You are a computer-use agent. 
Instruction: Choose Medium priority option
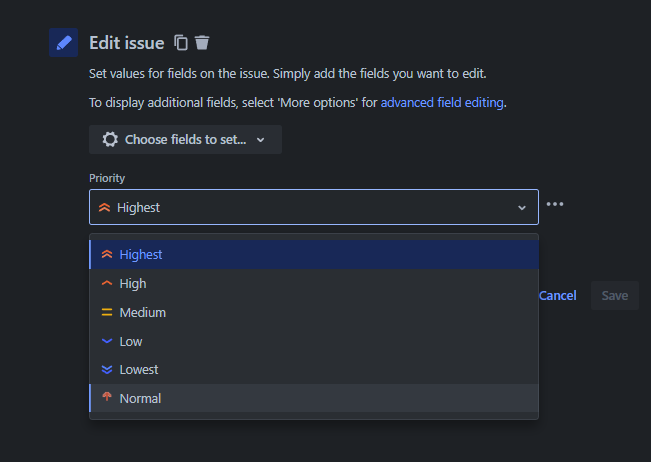(x=143, y=312)
